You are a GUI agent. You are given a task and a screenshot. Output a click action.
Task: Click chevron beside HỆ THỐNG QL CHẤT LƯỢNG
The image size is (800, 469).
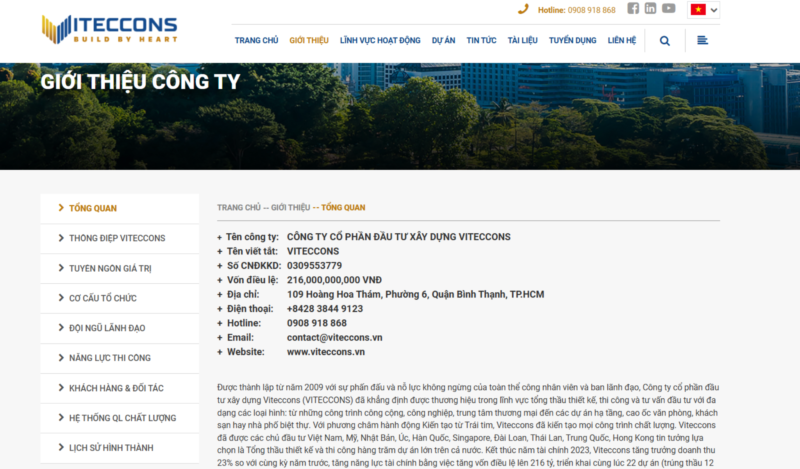click(x=61, y=417)
